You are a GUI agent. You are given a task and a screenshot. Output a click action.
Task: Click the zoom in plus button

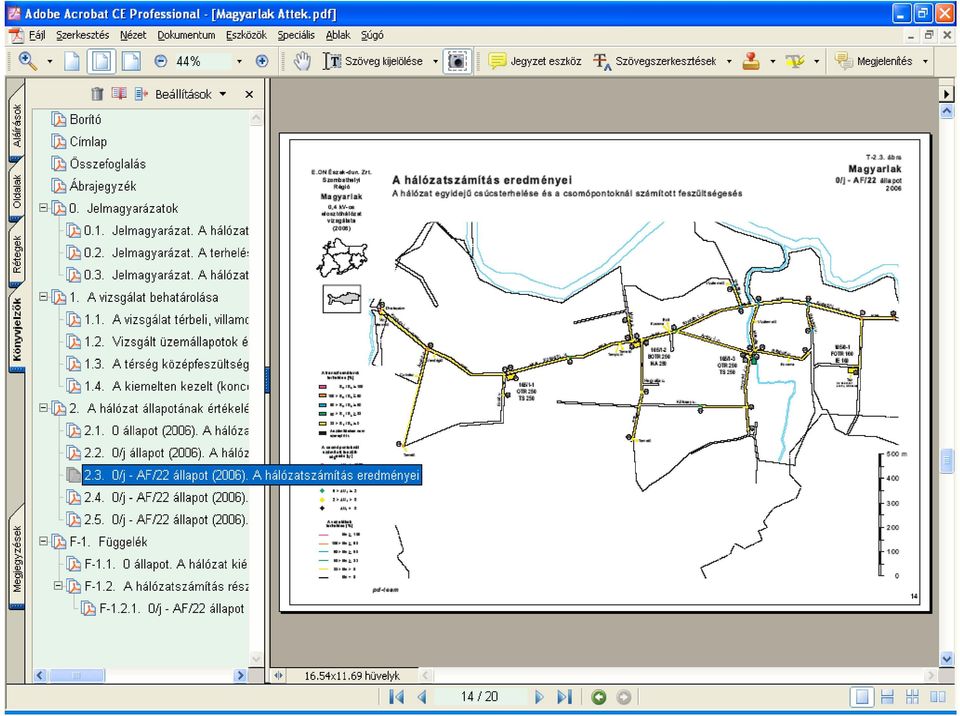point(261,61)
